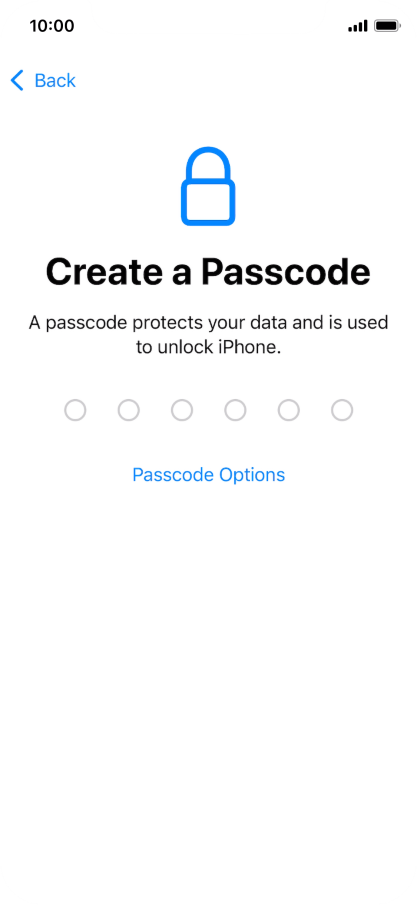
Task: Select the fourth passcode digit circle
Action: pyautogui.click(x=235, y=410)
